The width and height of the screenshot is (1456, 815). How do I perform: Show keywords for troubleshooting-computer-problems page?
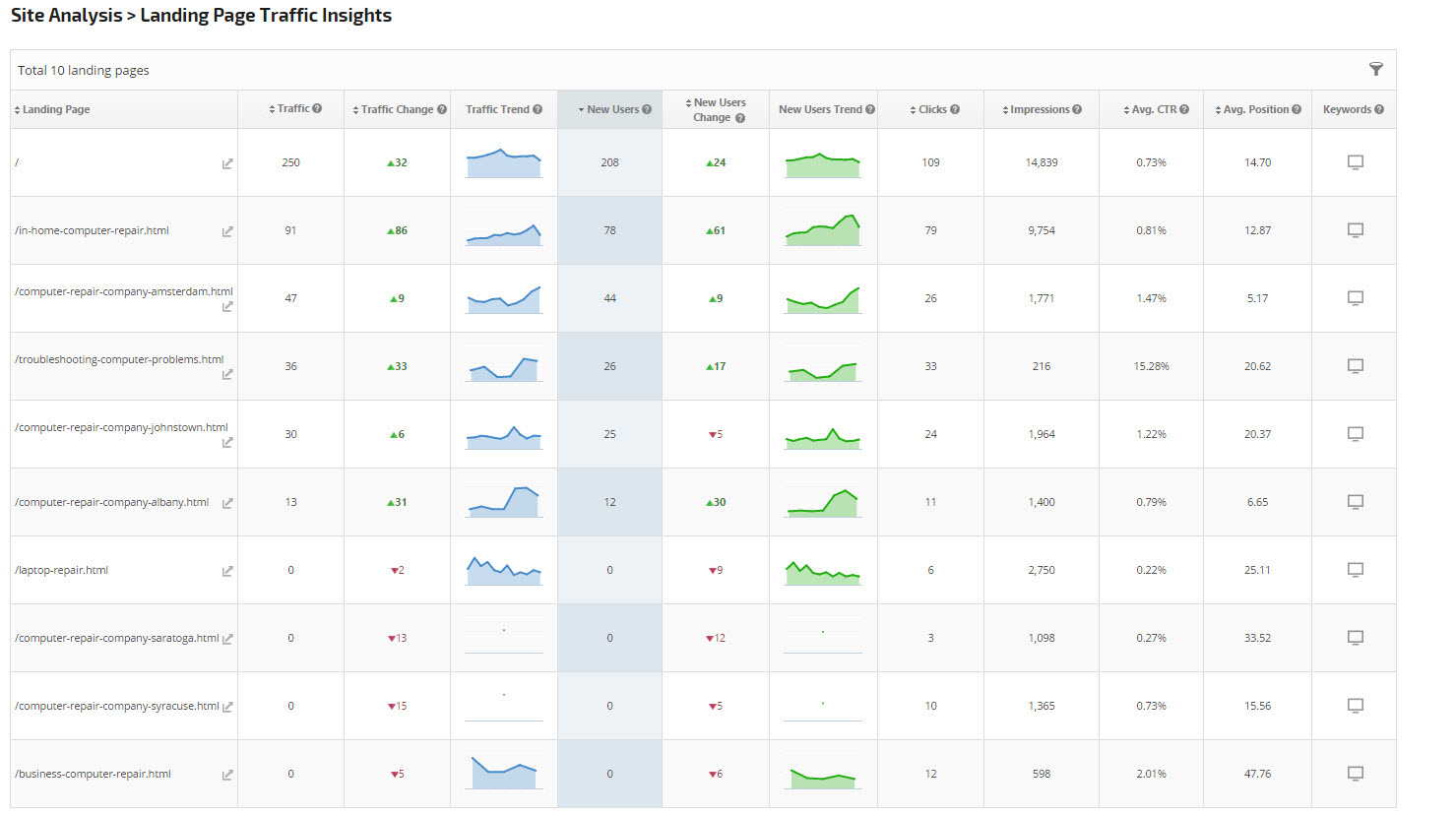click(1355, 366)
